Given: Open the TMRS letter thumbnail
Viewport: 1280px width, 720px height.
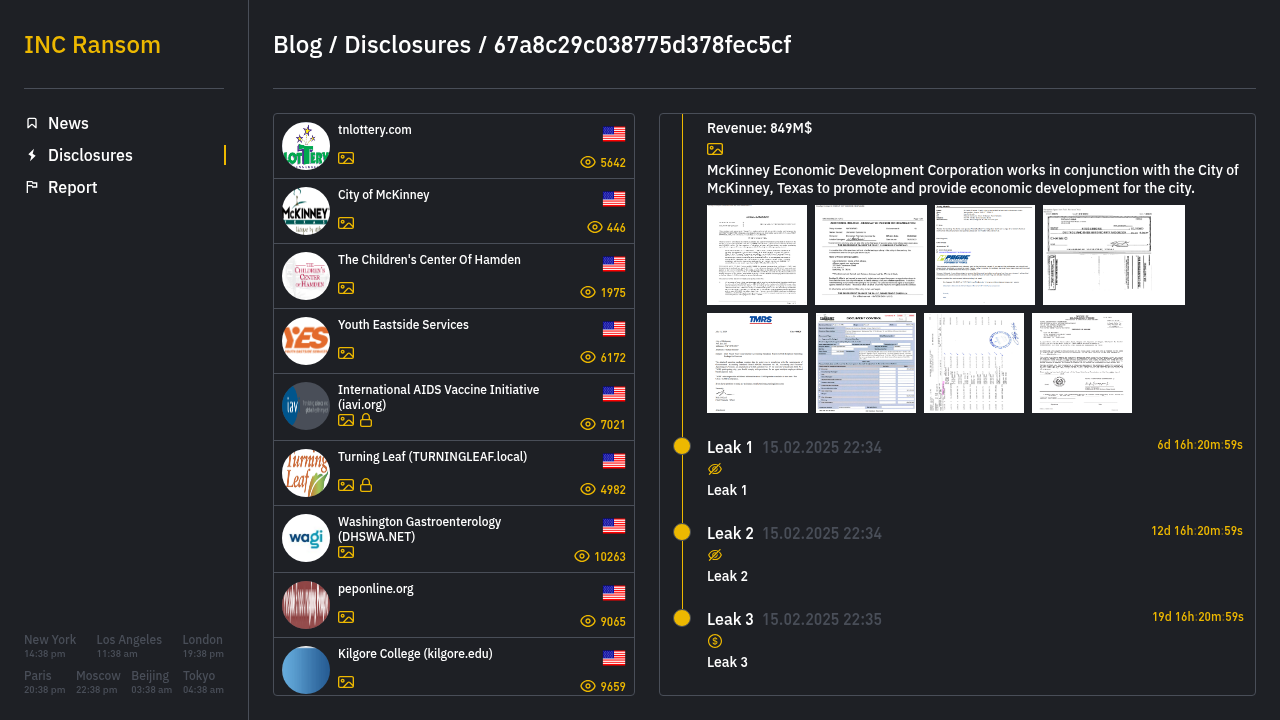Looking at the screenshot, I should point(757,363).
